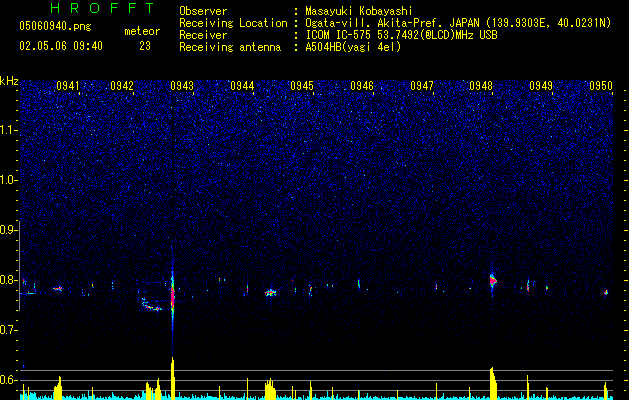The width and height of the screenshot is (629, 400).
Task: Click the Receiver label
Action: [x=203, y=35]
